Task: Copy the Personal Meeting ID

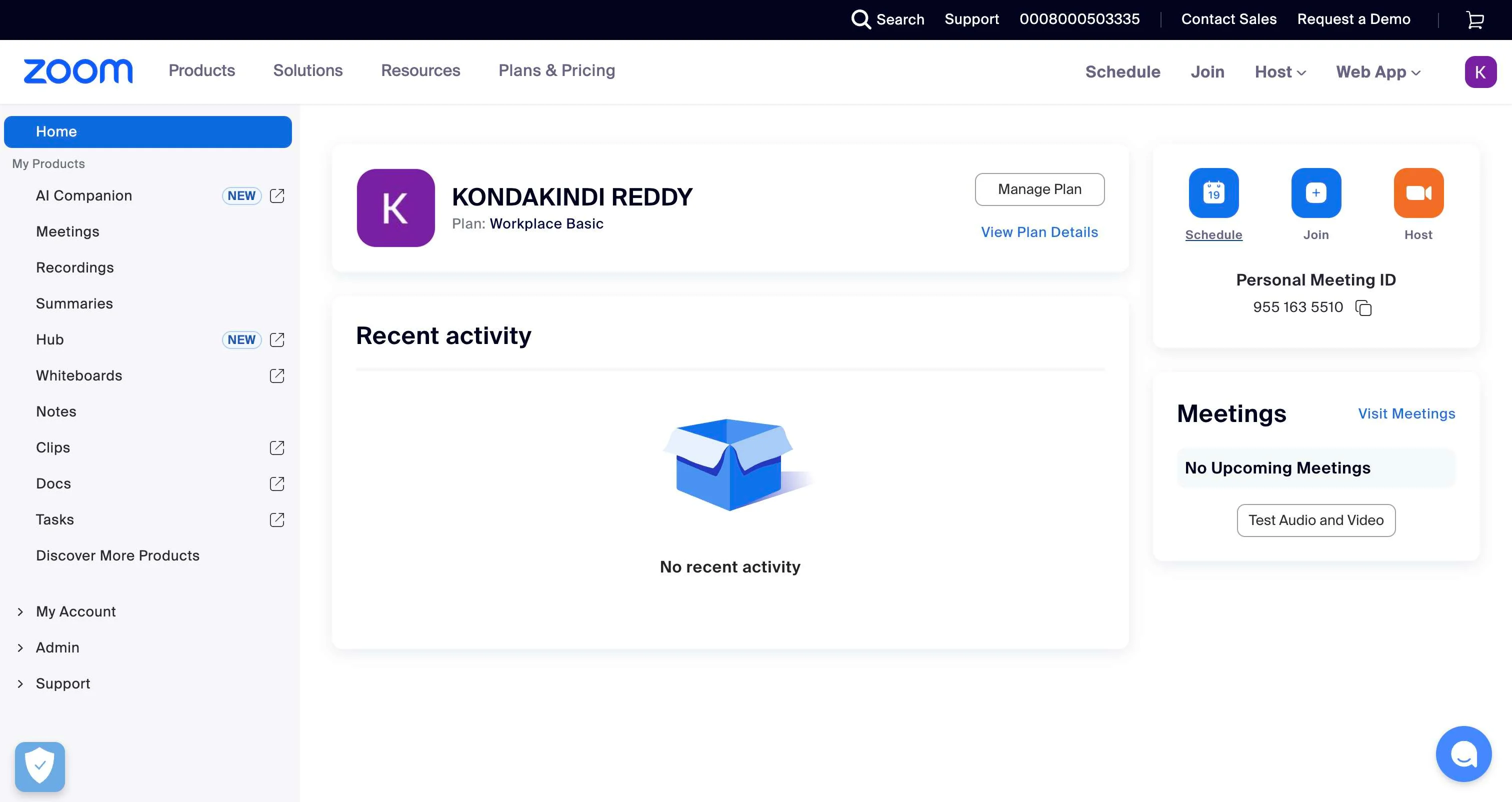Action: [x=1363, y=307]
